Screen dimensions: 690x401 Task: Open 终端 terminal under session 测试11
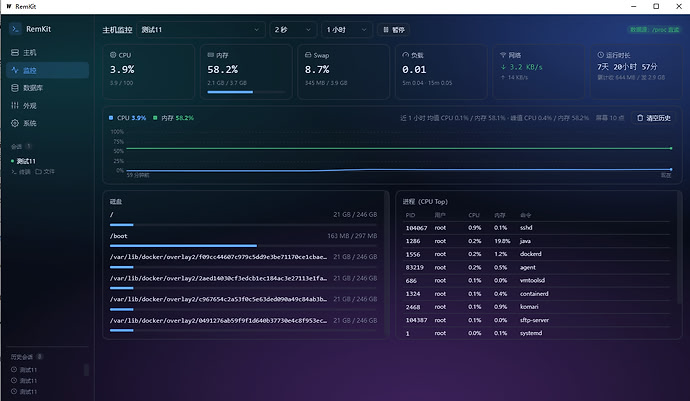[x=22, y=172]
